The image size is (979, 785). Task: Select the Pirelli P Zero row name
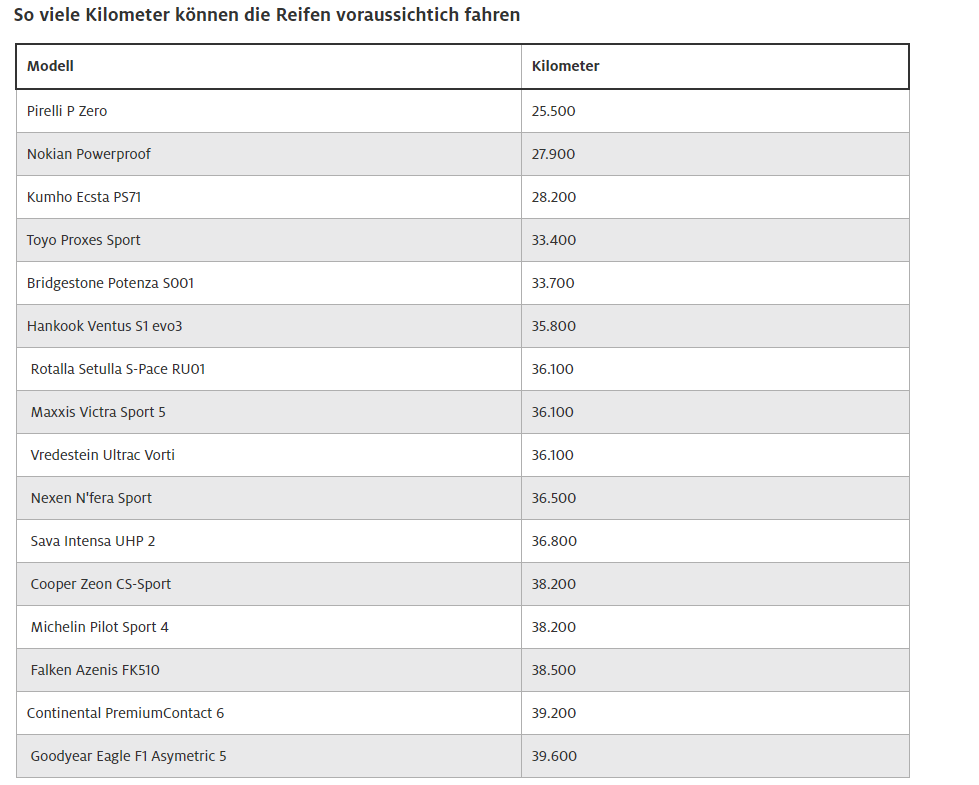67,111
